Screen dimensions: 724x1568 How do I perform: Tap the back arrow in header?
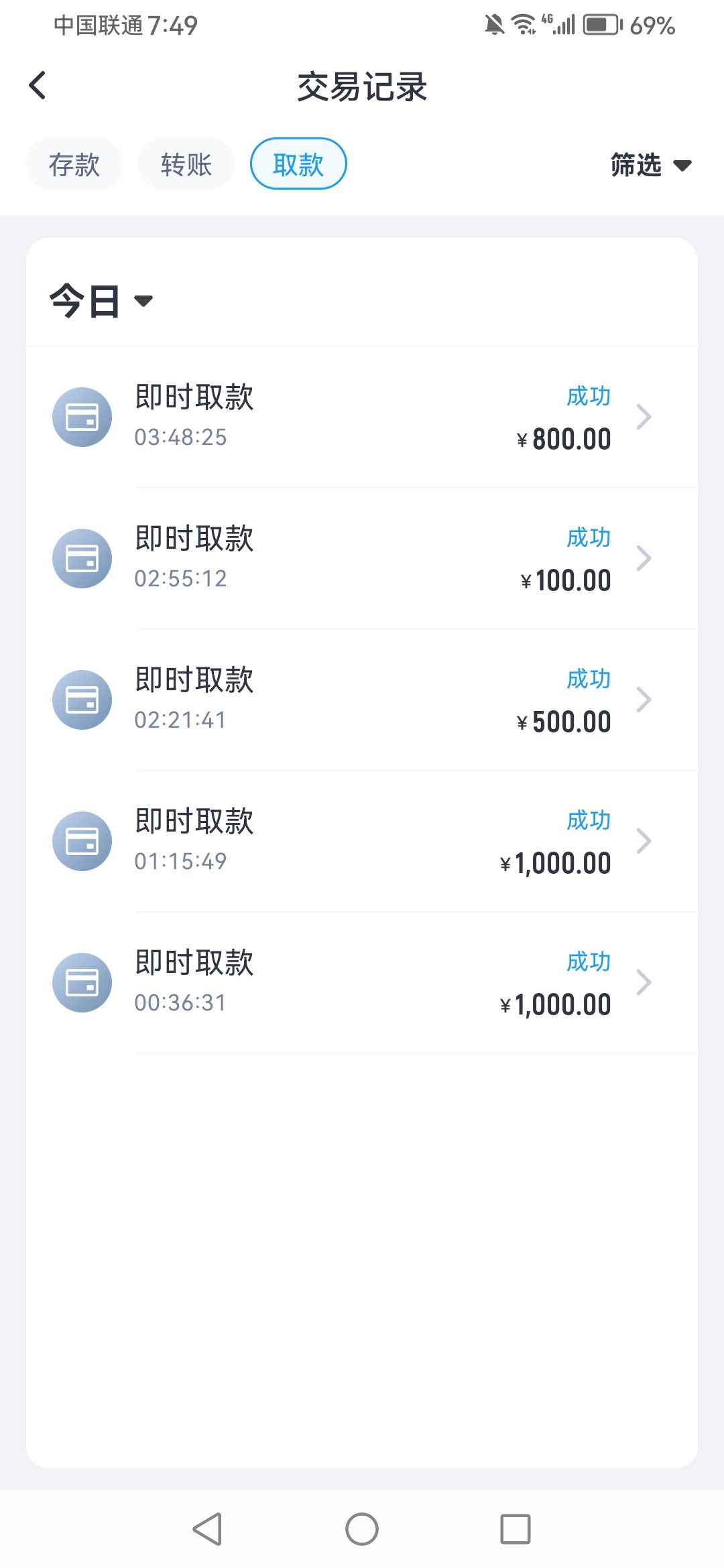[38, 86]
